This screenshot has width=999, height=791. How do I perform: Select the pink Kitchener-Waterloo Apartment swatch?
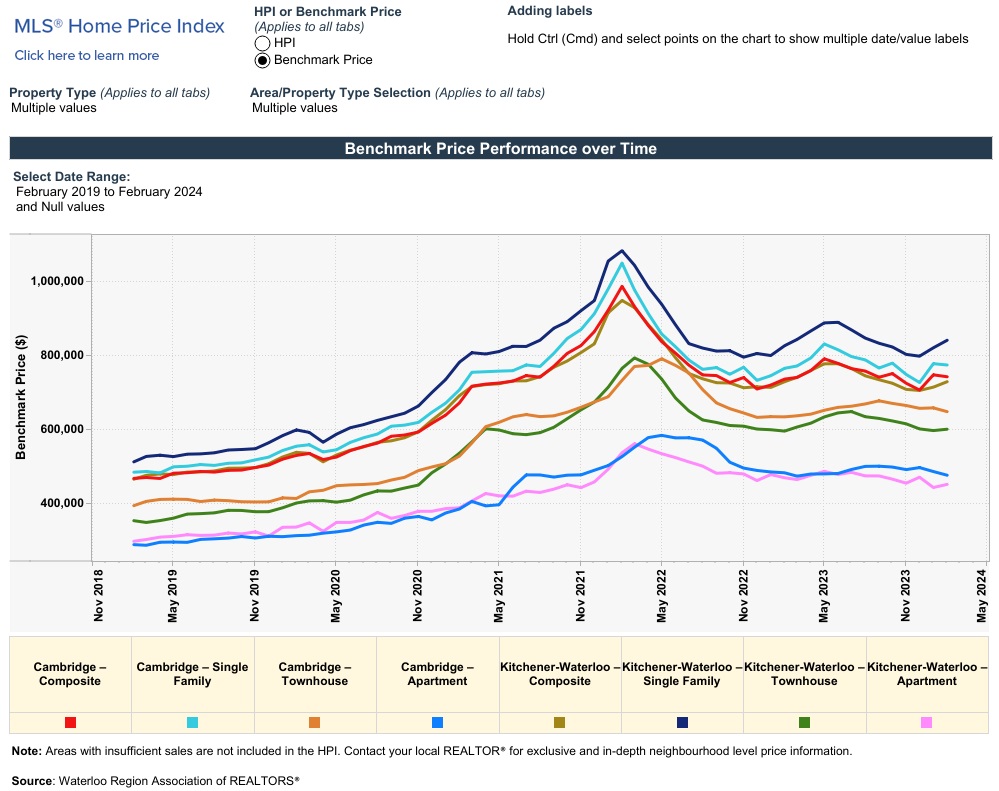[927, 722]
